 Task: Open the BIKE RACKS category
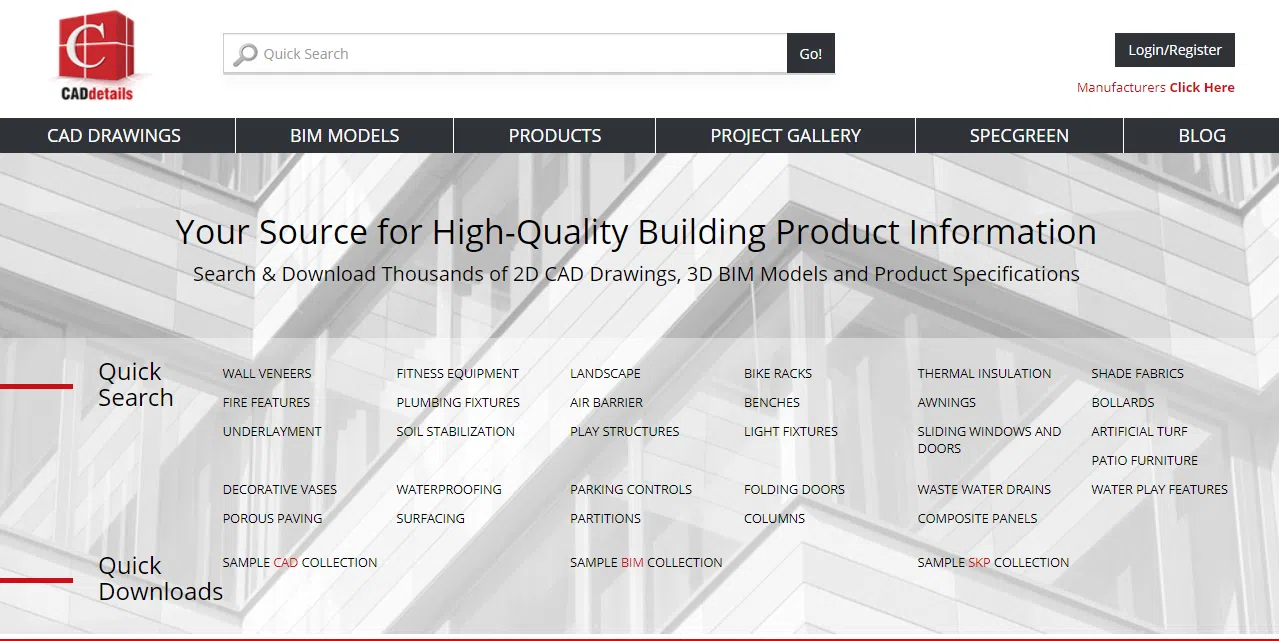pos(778,373)
